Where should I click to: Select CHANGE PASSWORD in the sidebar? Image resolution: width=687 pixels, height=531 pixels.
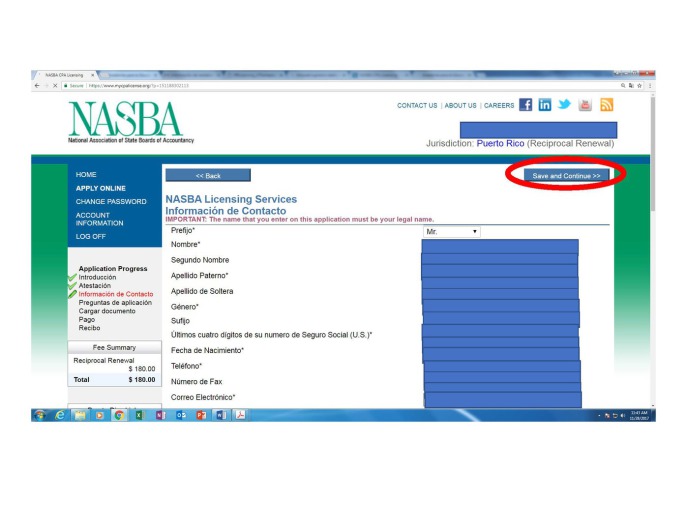point(111,201)
